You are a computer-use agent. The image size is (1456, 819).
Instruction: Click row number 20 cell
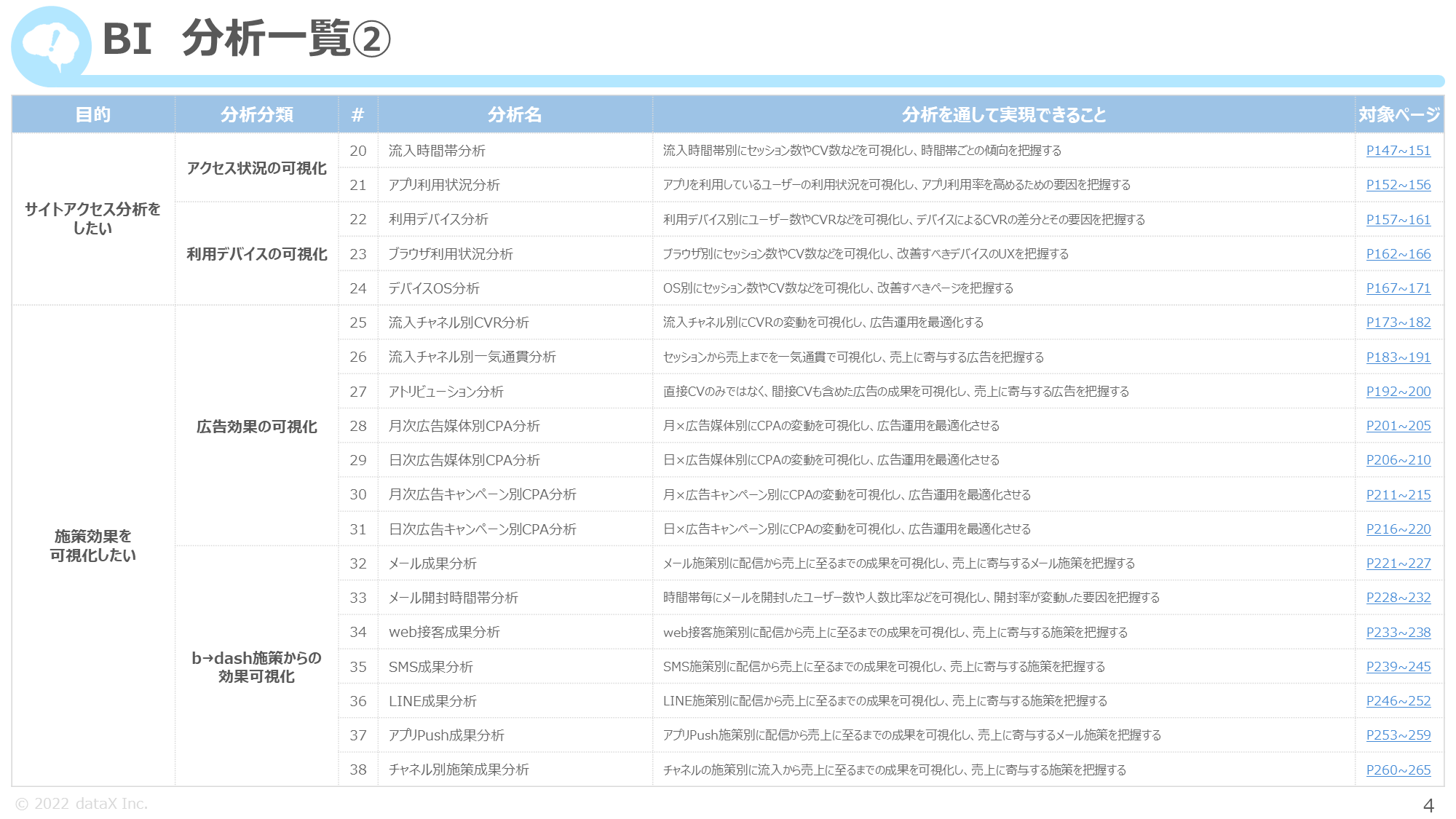[358, 151]
